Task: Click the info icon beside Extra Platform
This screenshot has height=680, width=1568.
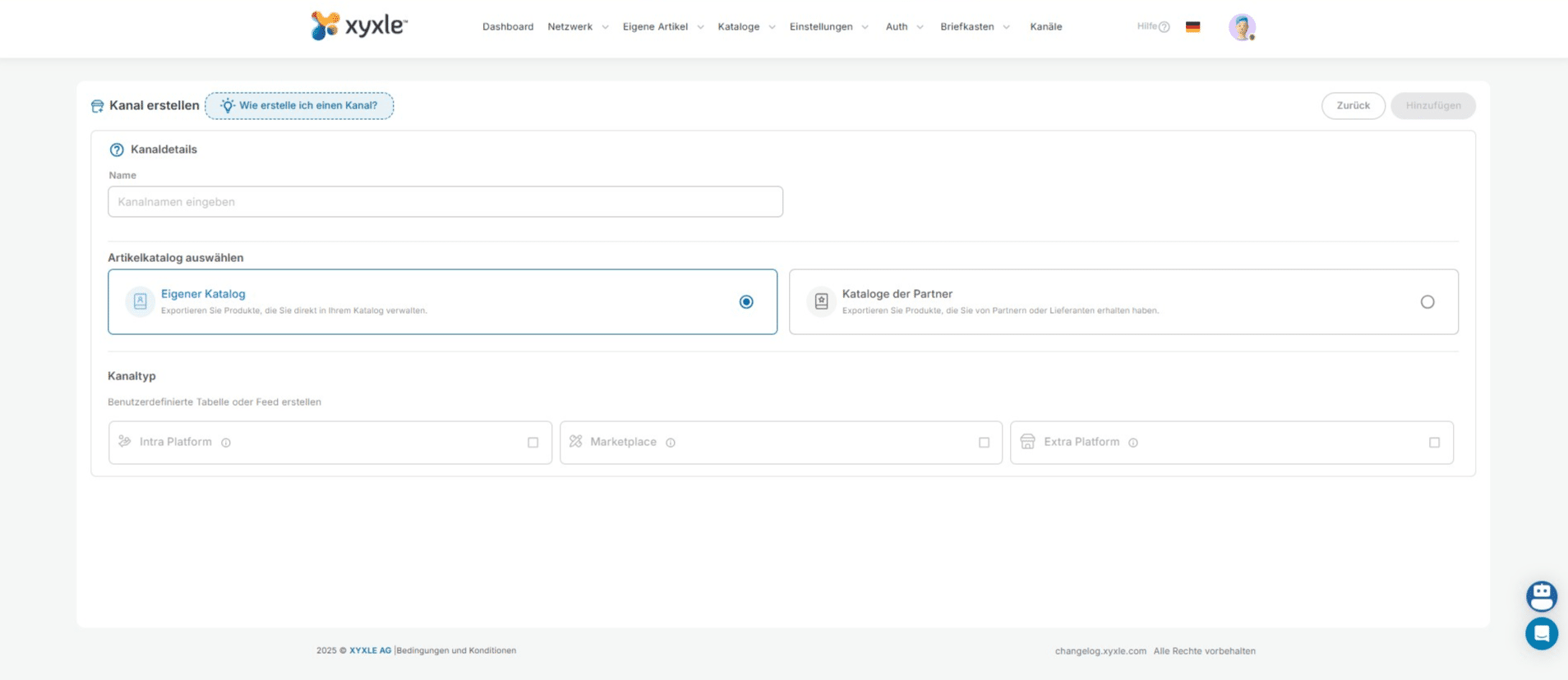Action: [1133, 443]
